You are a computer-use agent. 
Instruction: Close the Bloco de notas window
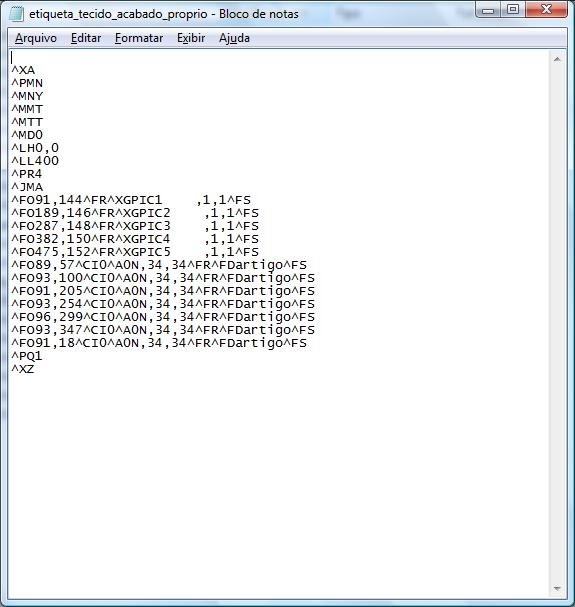click(x=546, y=9)
